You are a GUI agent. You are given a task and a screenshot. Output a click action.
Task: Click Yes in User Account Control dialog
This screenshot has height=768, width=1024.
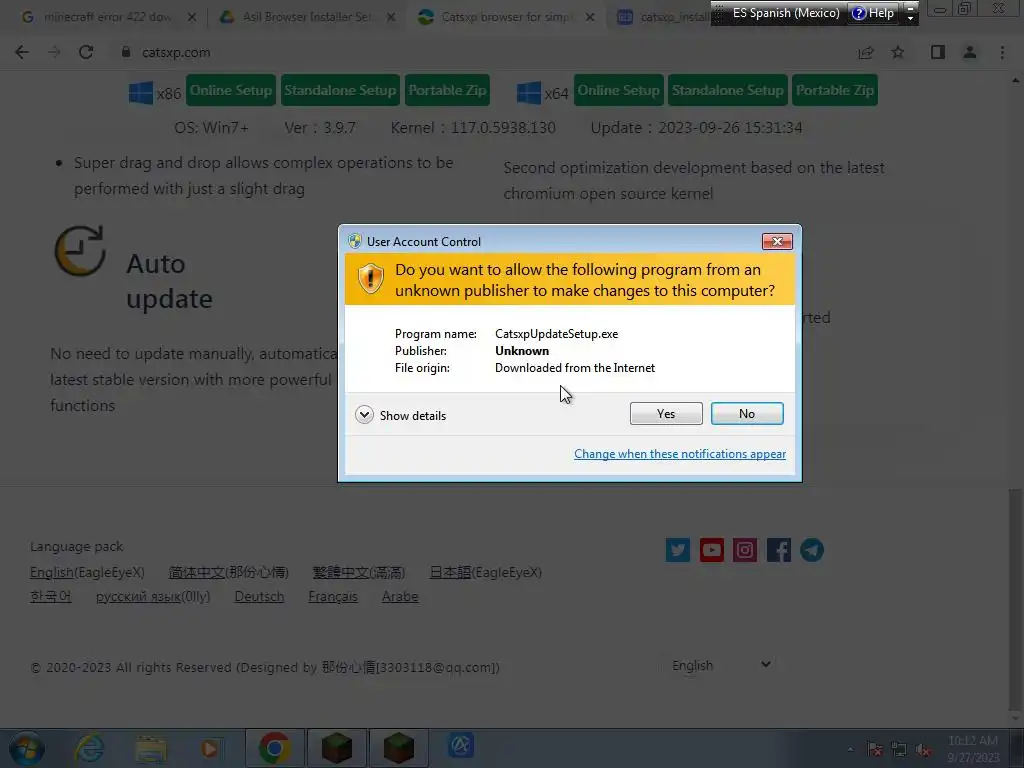[x=665, y=413]
